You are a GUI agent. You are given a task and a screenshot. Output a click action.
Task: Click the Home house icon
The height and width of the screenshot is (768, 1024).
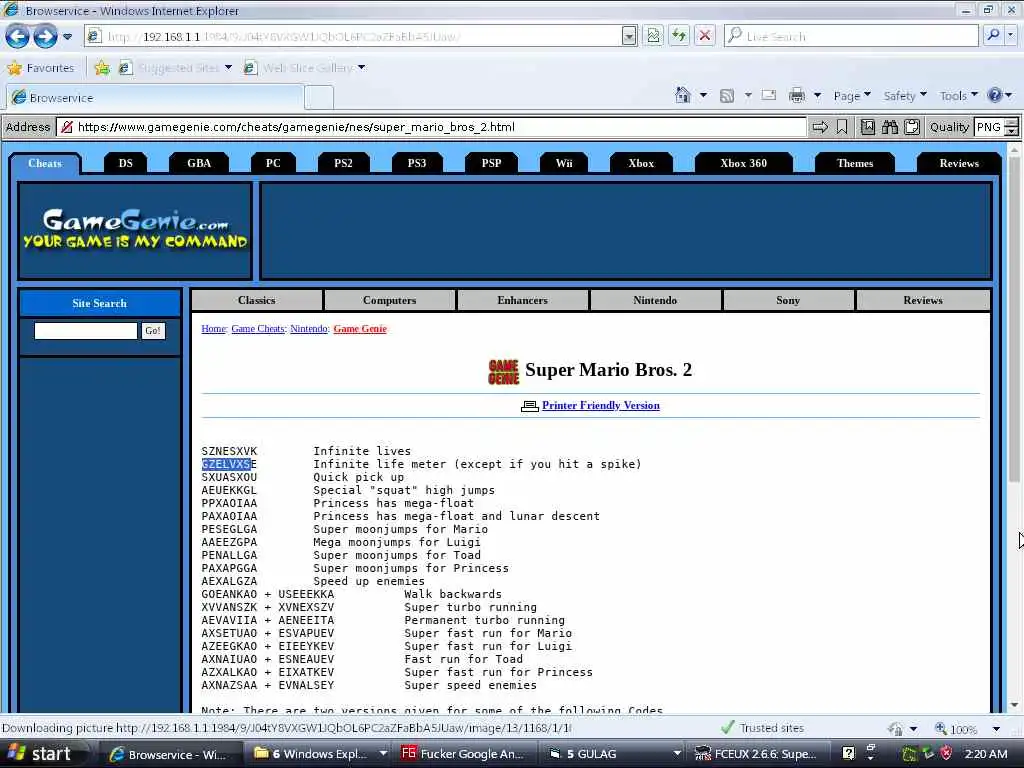point(682,95)
